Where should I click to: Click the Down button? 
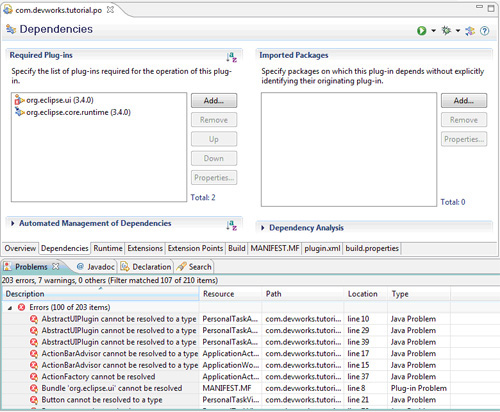(214, 158)
